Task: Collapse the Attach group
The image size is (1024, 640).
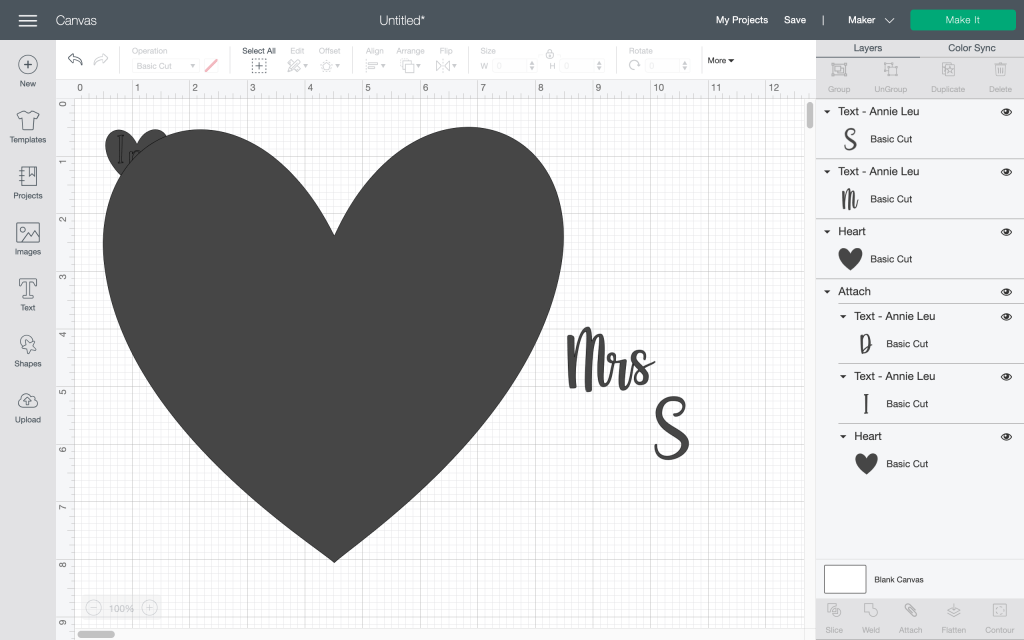Action: (827, 292)
